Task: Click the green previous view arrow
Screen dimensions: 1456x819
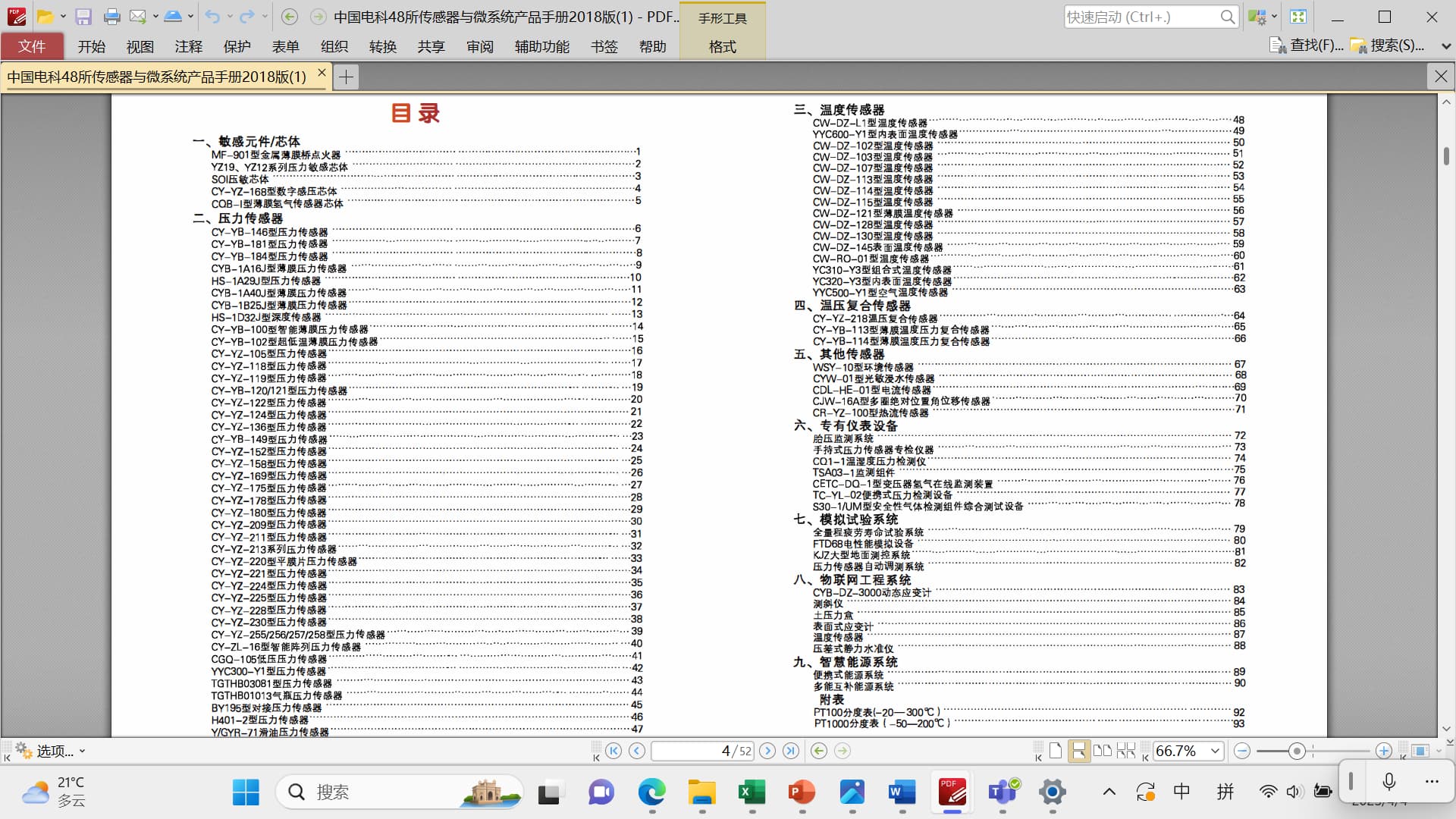Action: click(819, 751)
